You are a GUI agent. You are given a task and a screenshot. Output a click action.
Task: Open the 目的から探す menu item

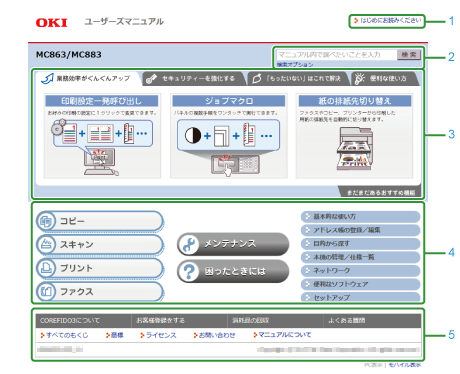[360, 244]
